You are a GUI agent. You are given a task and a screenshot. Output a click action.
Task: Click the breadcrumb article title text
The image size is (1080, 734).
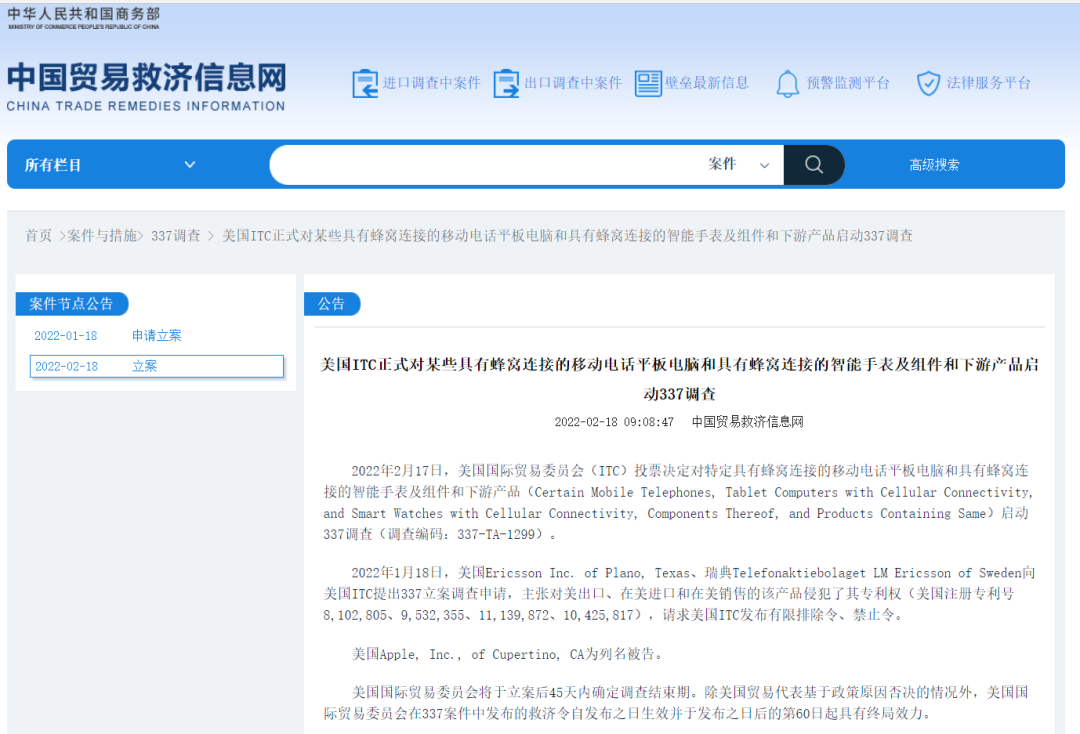point(567,235)
